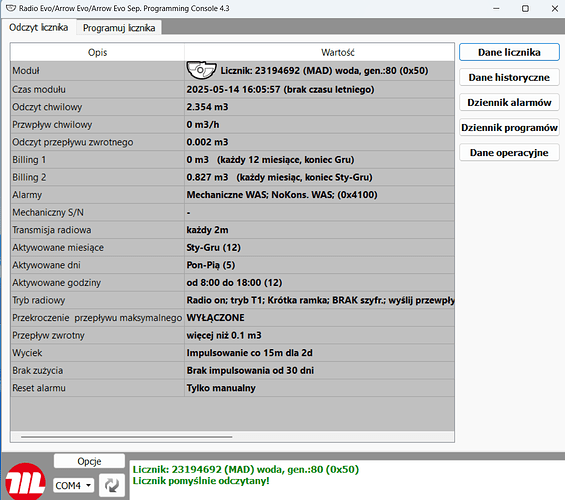The width and height of the screenshot is (565, 500).
Task: Minimize the Programming Console window
Action: point(496,8)
